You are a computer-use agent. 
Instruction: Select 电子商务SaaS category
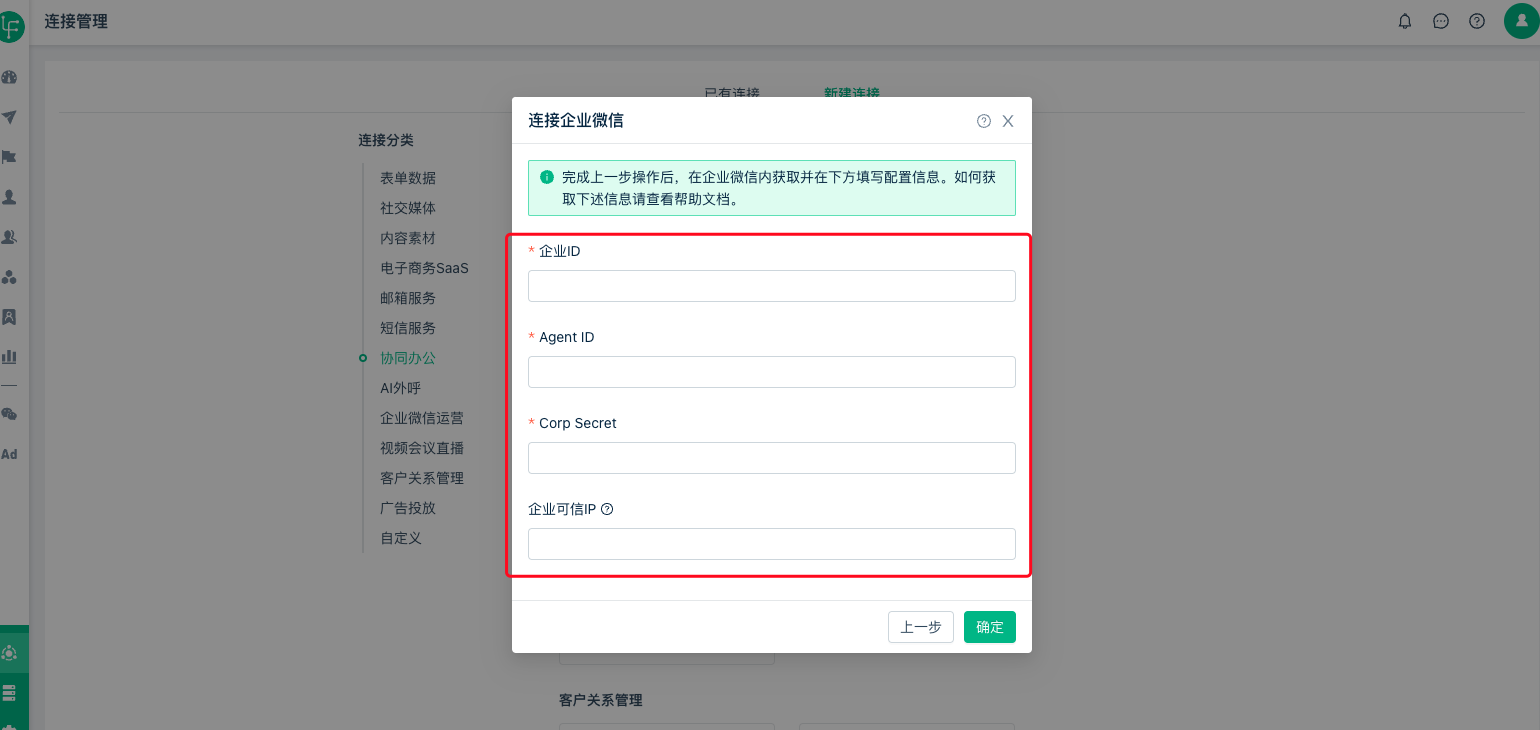[x=424, y=268]
